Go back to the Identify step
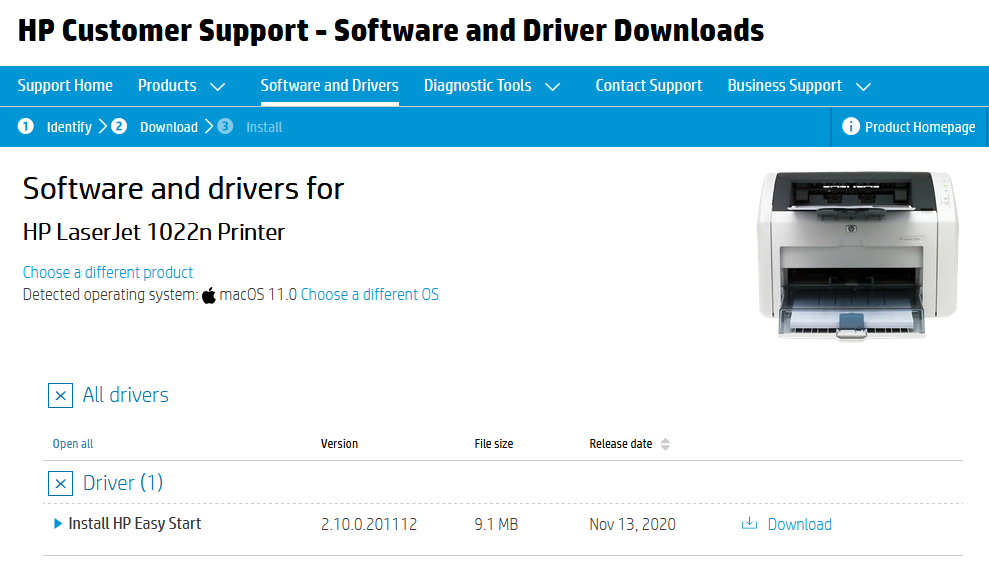 click(x=69, y=127)
